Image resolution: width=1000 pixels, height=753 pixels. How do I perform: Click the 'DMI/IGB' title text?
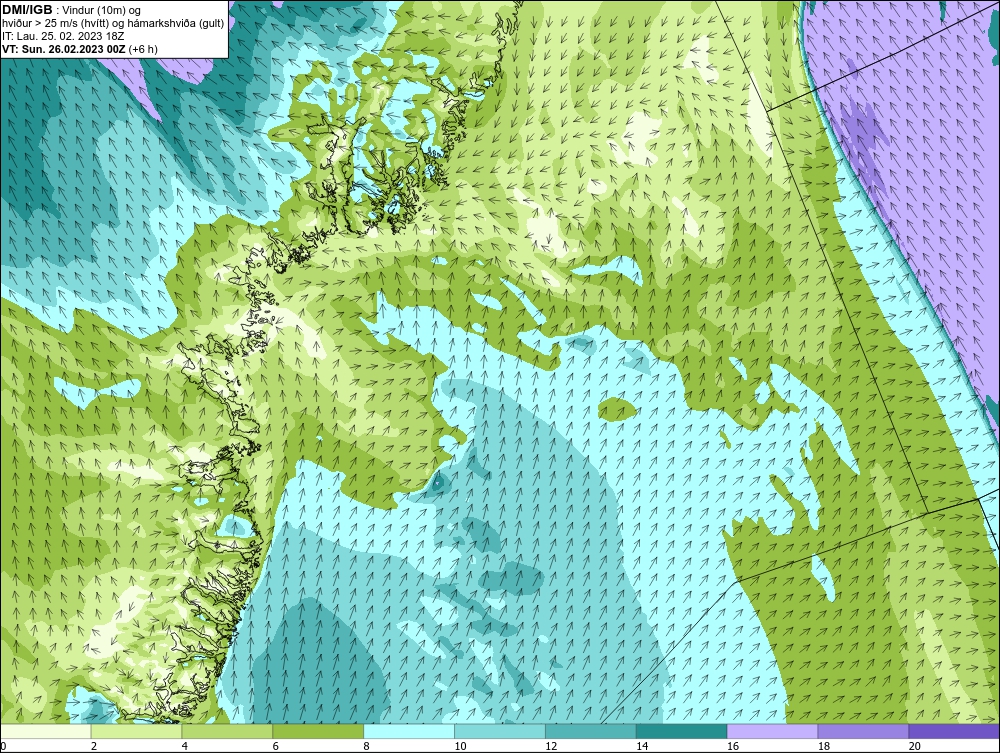(x=27, y=10)
